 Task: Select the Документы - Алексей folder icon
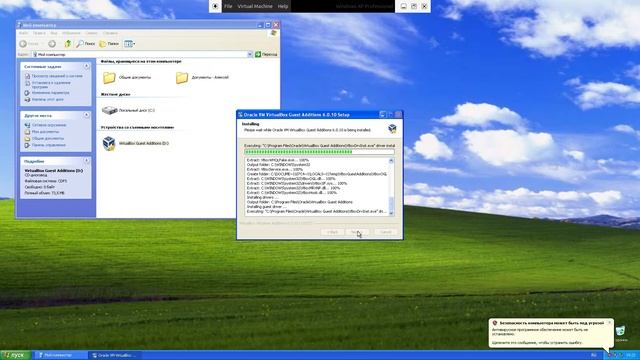tap(182, 77)
